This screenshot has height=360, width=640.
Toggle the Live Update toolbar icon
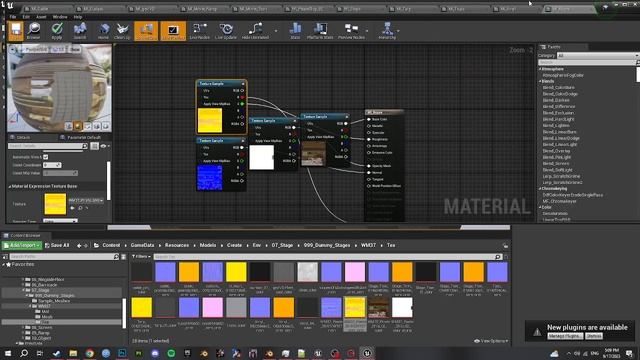[x=226, y=31]
